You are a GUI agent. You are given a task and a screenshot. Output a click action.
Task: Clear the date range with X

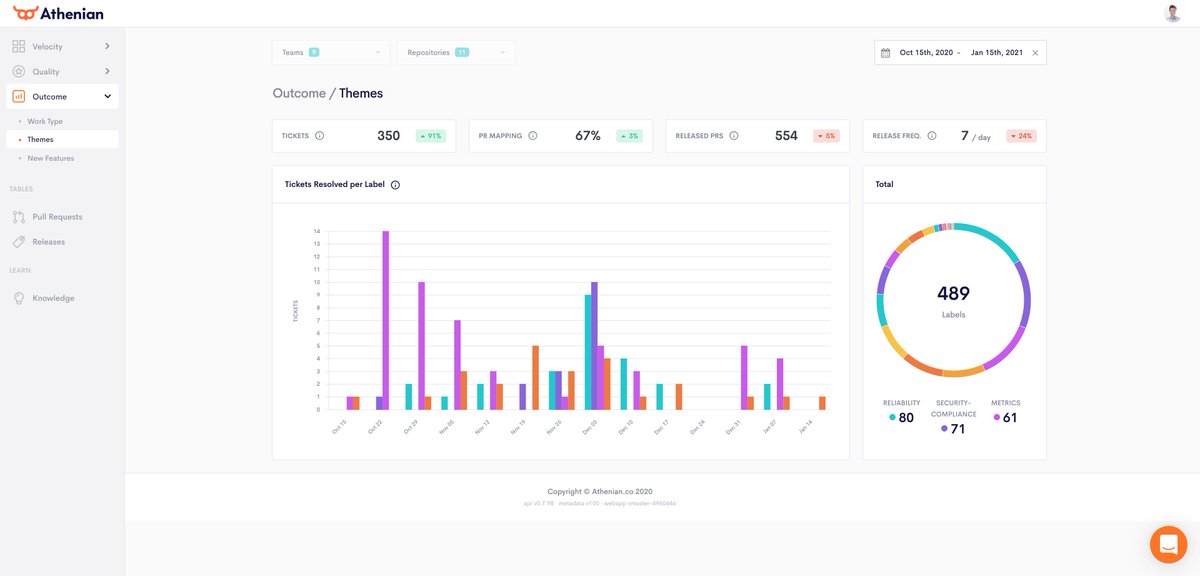[1035, 52]
